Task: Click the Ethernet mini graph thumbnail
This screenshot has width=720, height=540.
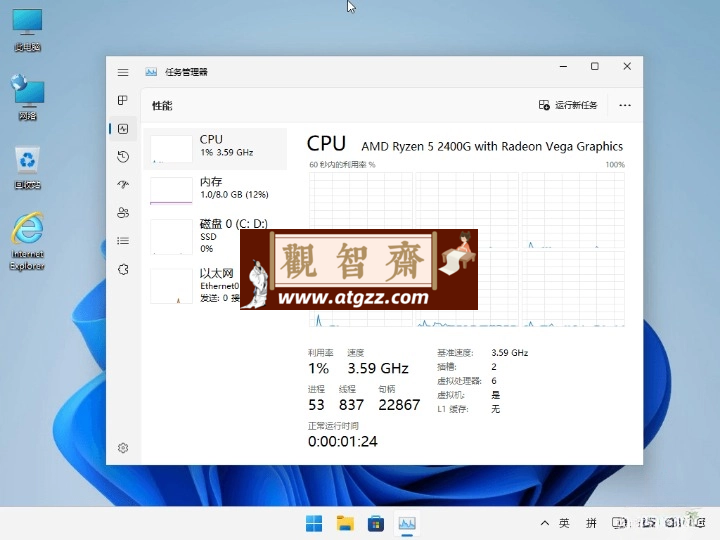Action: coord(171,286)
